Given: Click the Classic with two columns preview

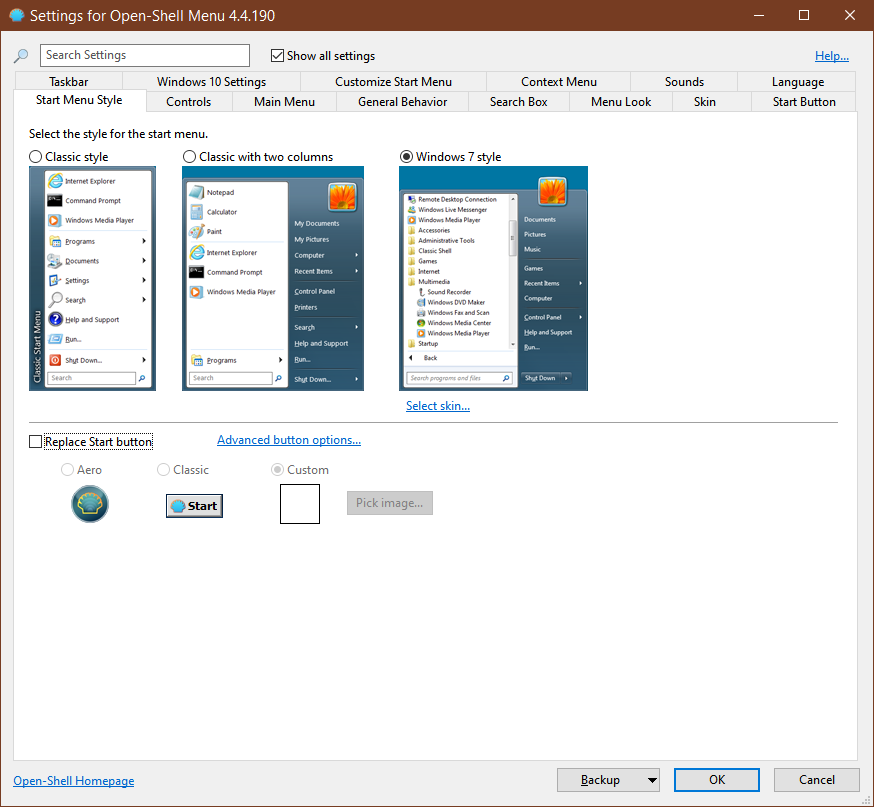Looking at the screenshot, I should coord(273,279).
